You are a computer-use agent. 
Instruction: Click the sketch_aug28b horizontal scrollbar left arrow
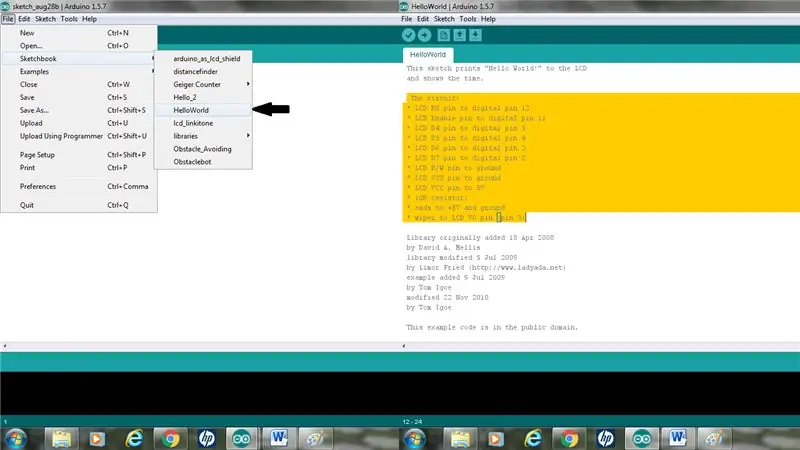coord(5,346)
